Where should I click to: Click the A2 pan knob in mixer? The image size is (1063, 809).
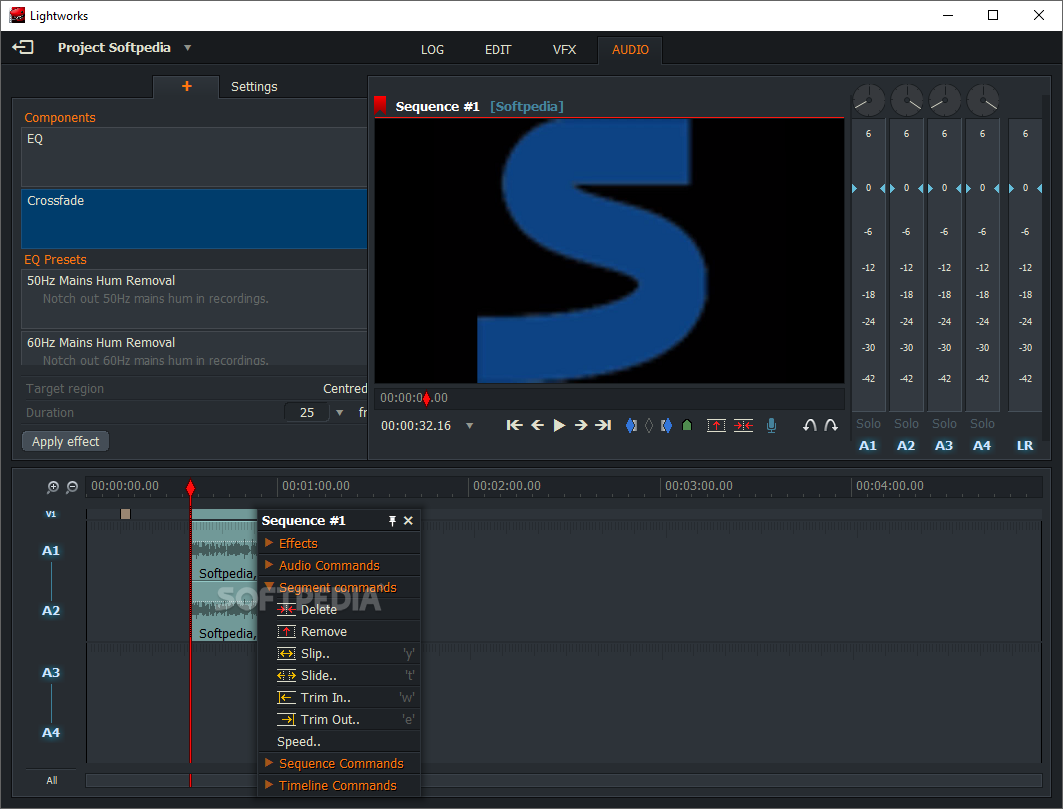click(x=906, y=101)
